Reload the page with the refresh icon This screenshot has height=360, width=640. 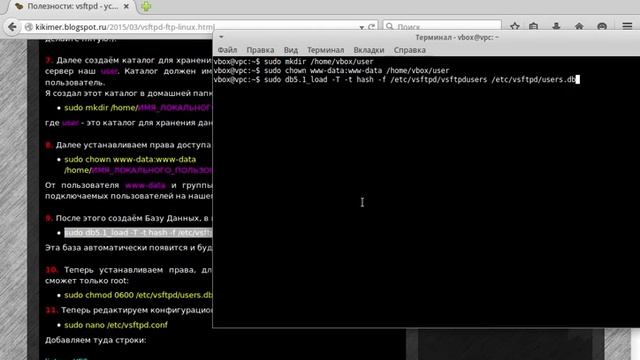[x=371, y=27]
